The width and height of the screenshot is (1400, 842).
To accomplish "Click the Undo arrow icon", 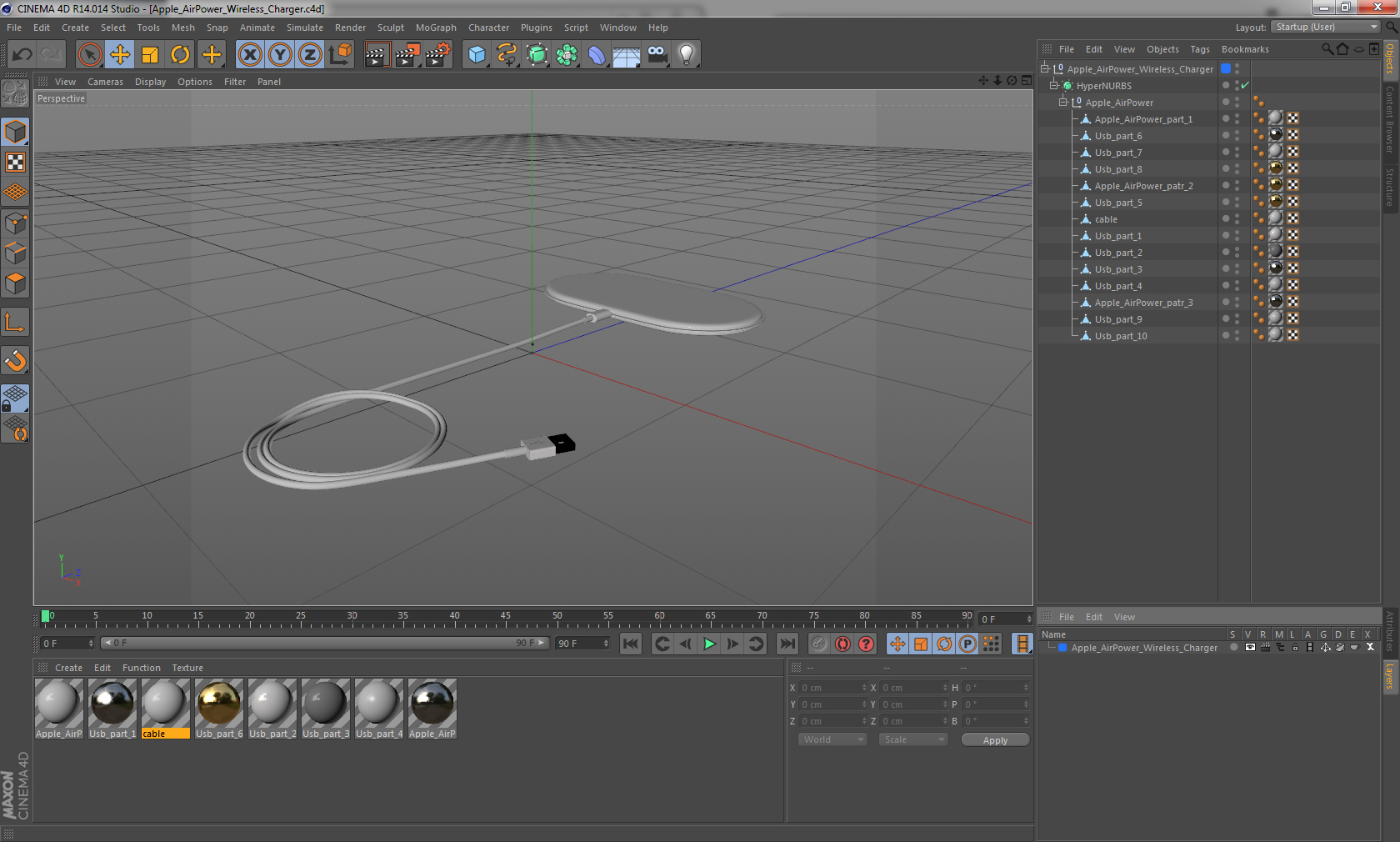I will [x=22, y=55].
